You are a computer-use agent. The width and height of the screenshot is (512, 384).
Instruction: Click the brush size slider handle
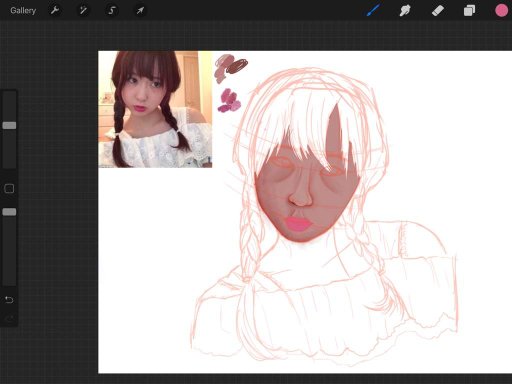9,125
